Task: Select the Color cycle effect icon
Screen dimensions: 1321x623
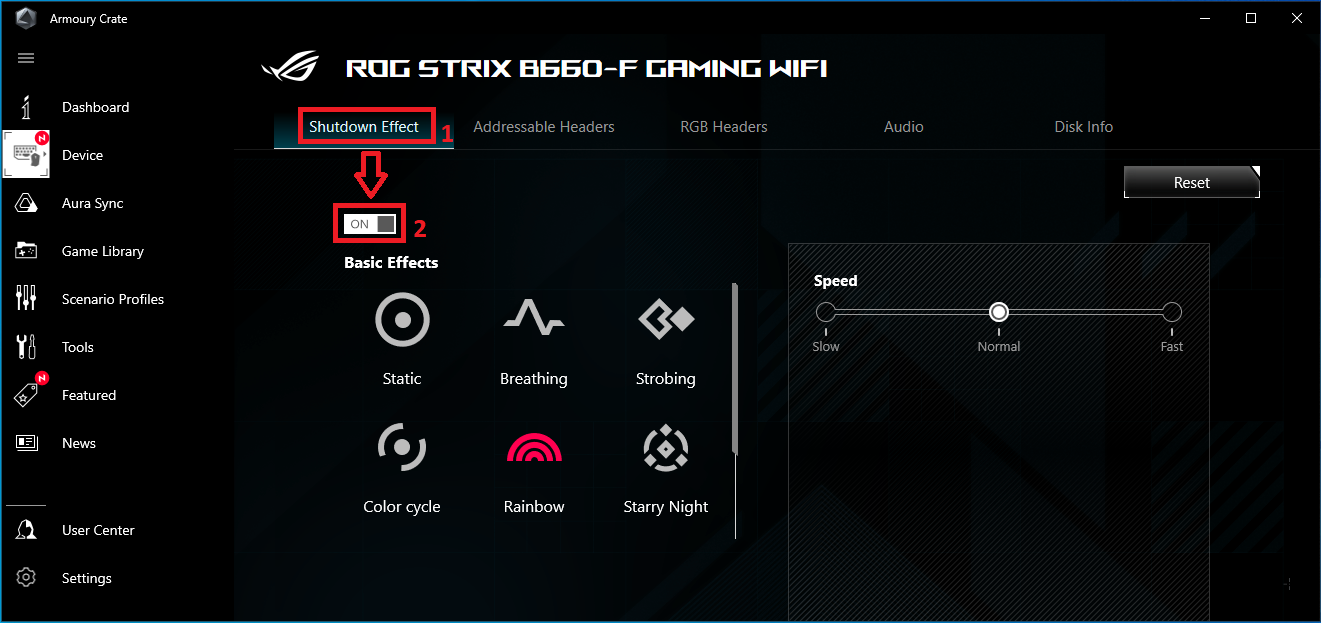Action: 402,447
